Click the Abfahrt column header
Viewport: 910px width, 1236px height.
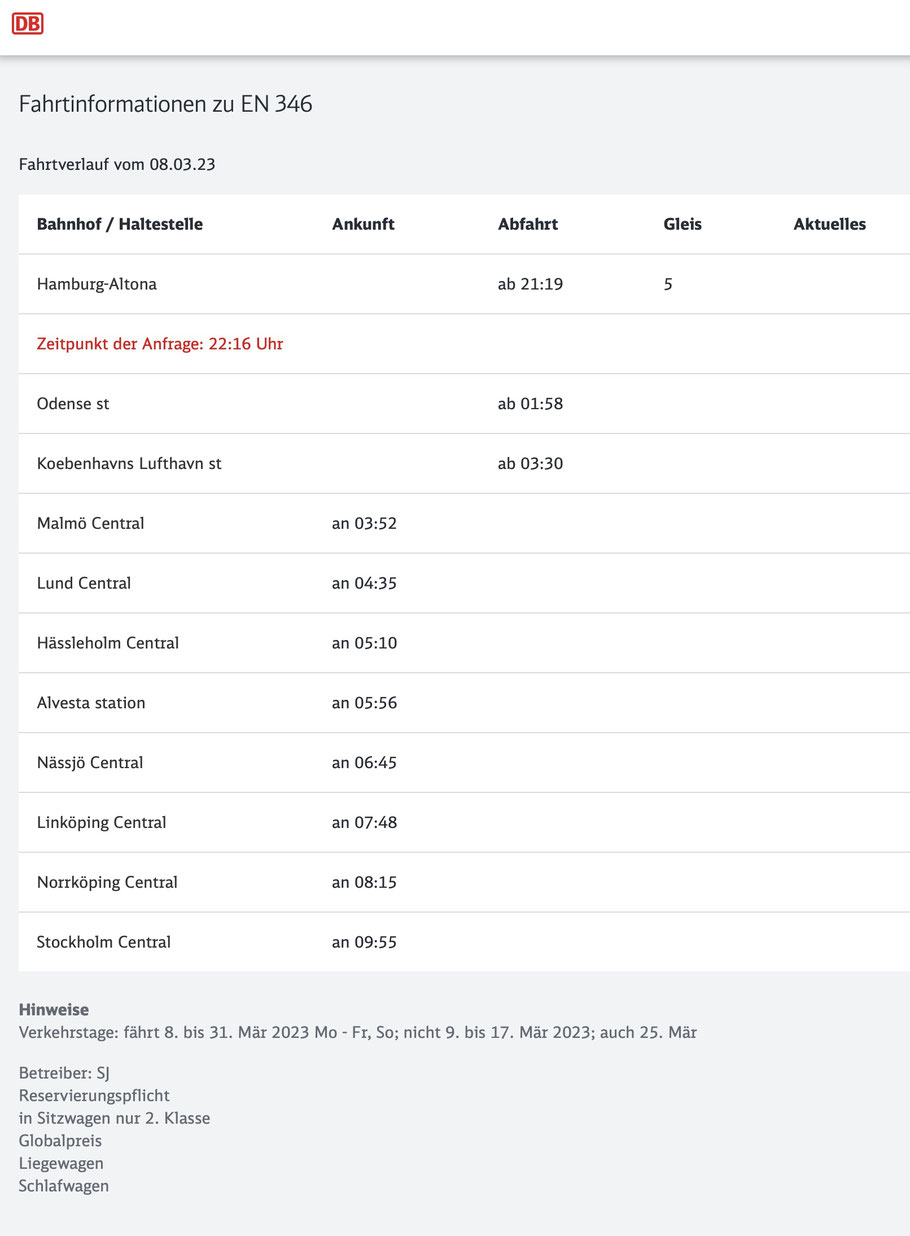pyautogui.click(x=528, y=224)
